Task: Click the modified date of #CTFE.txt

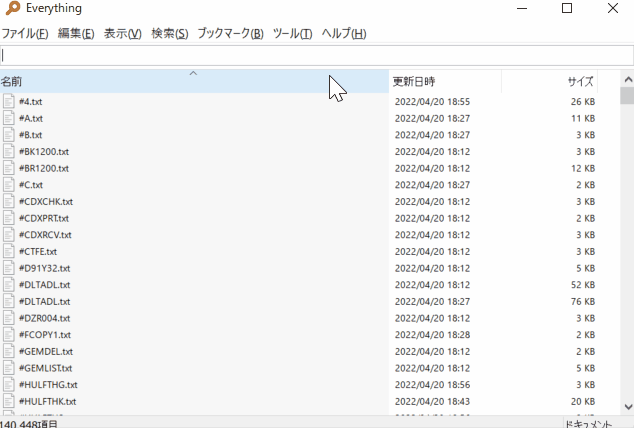Action: [432, 251]
